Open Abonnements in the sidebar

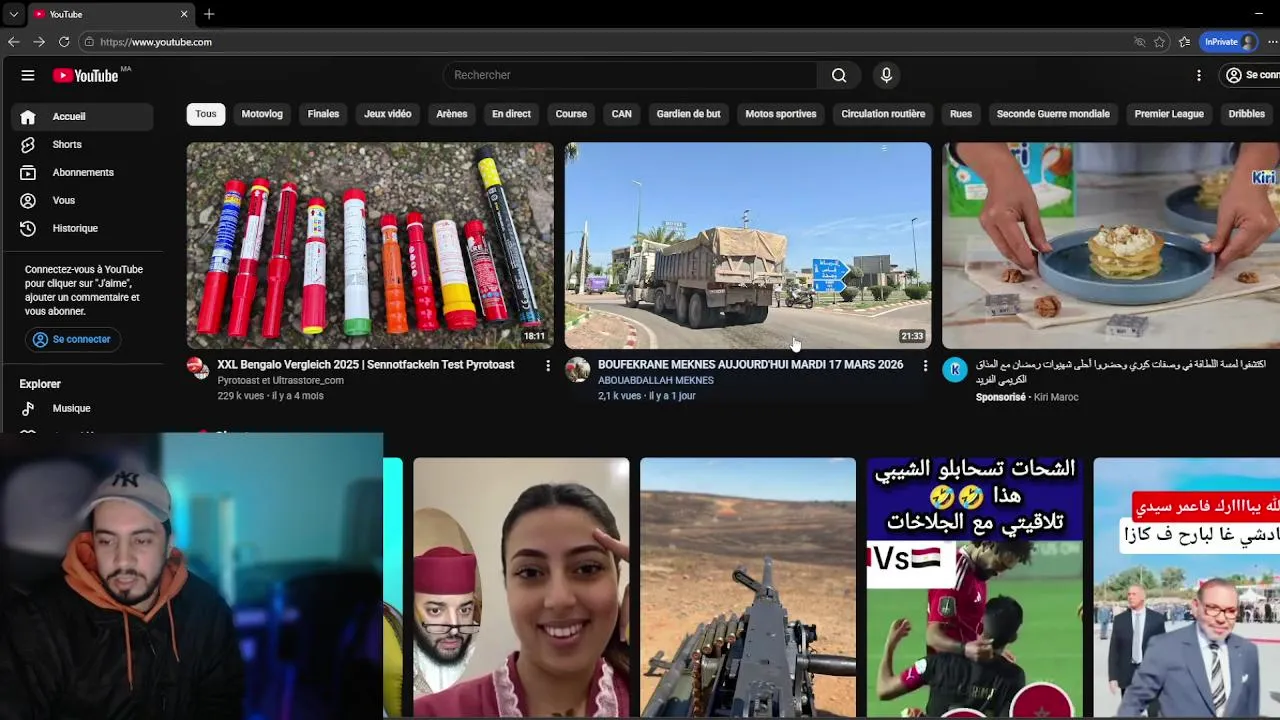click(x=83, y=172)
